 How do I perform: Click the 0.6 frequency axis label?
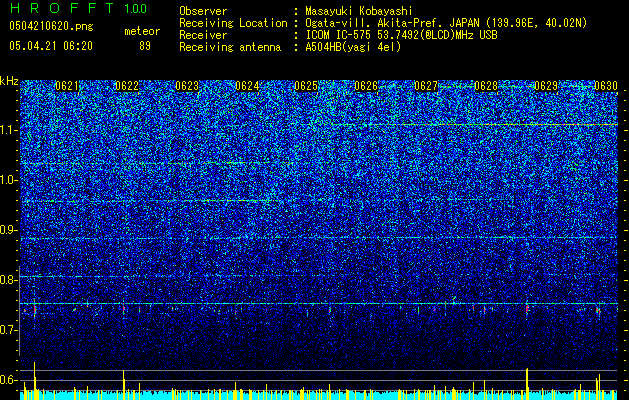(x=9, y=380)
